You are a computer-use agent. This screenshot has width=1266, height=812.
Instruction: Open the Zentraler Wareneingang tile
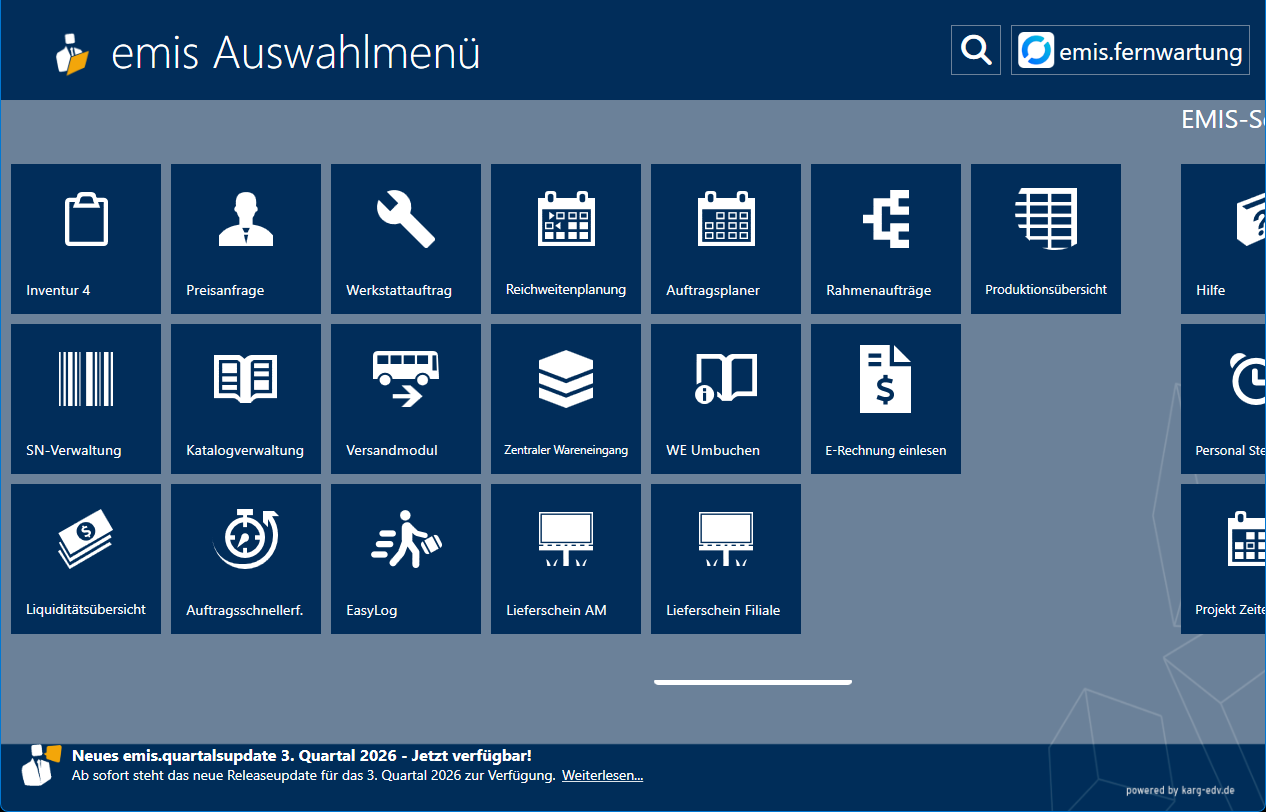point(566,399)
